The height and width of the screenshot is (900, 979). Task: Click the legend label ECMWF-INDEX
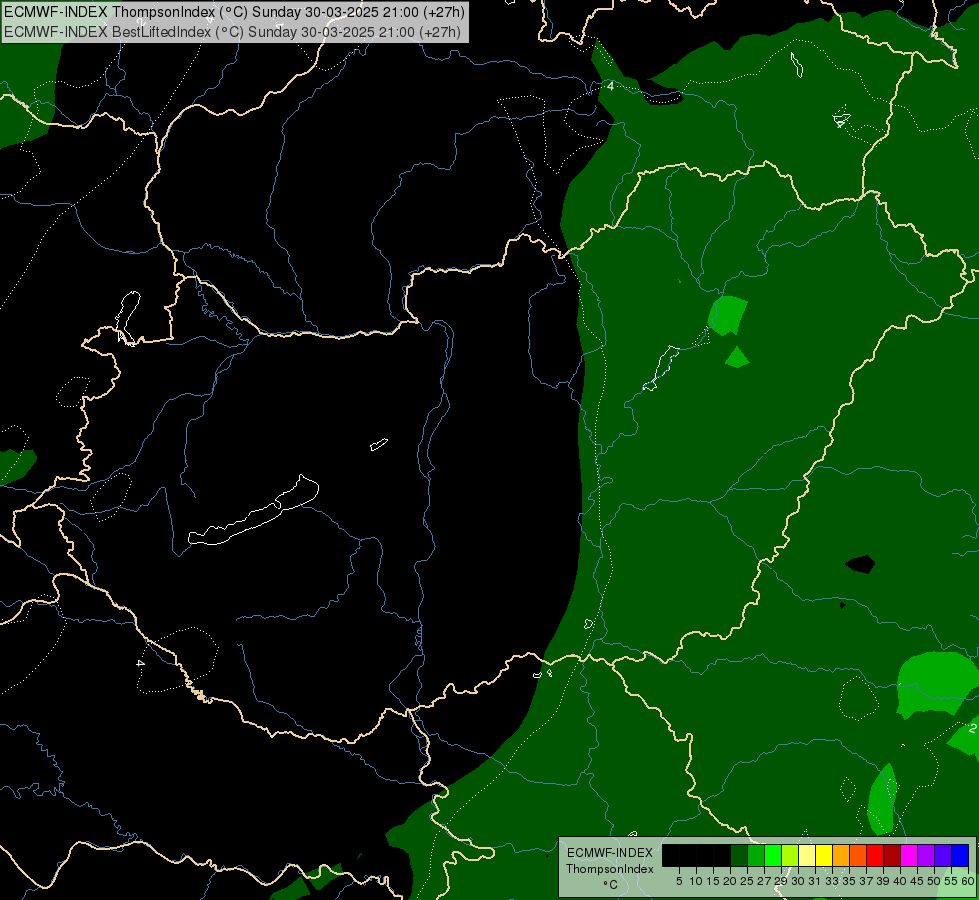coord(610,853)
